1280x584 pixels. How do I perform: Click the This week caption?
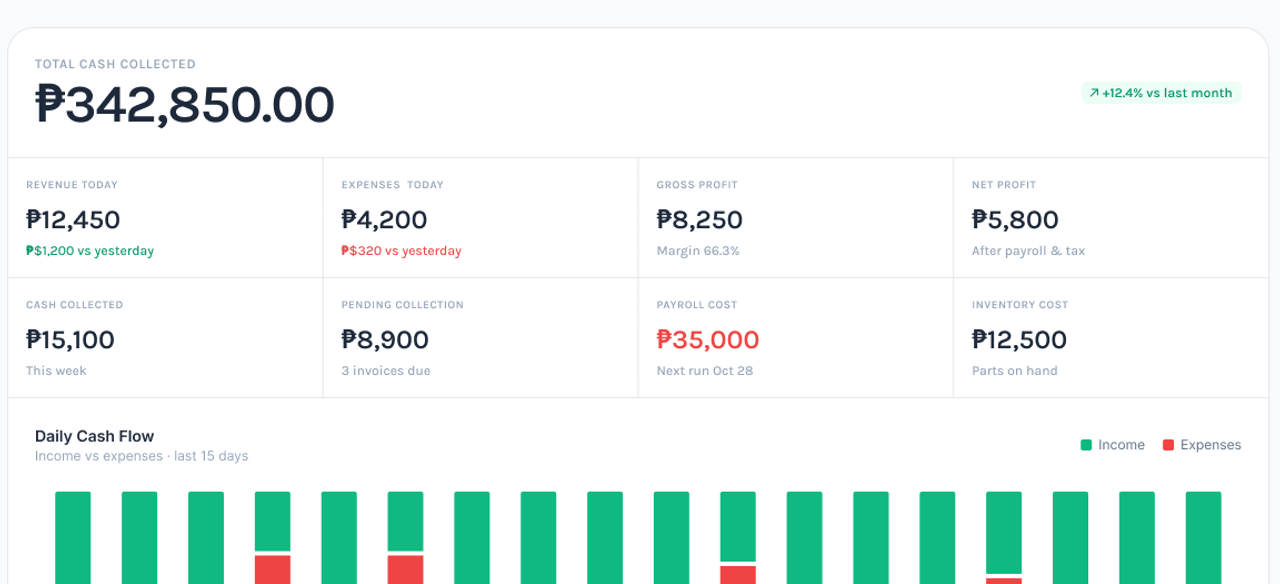click(x=56, y=371)
